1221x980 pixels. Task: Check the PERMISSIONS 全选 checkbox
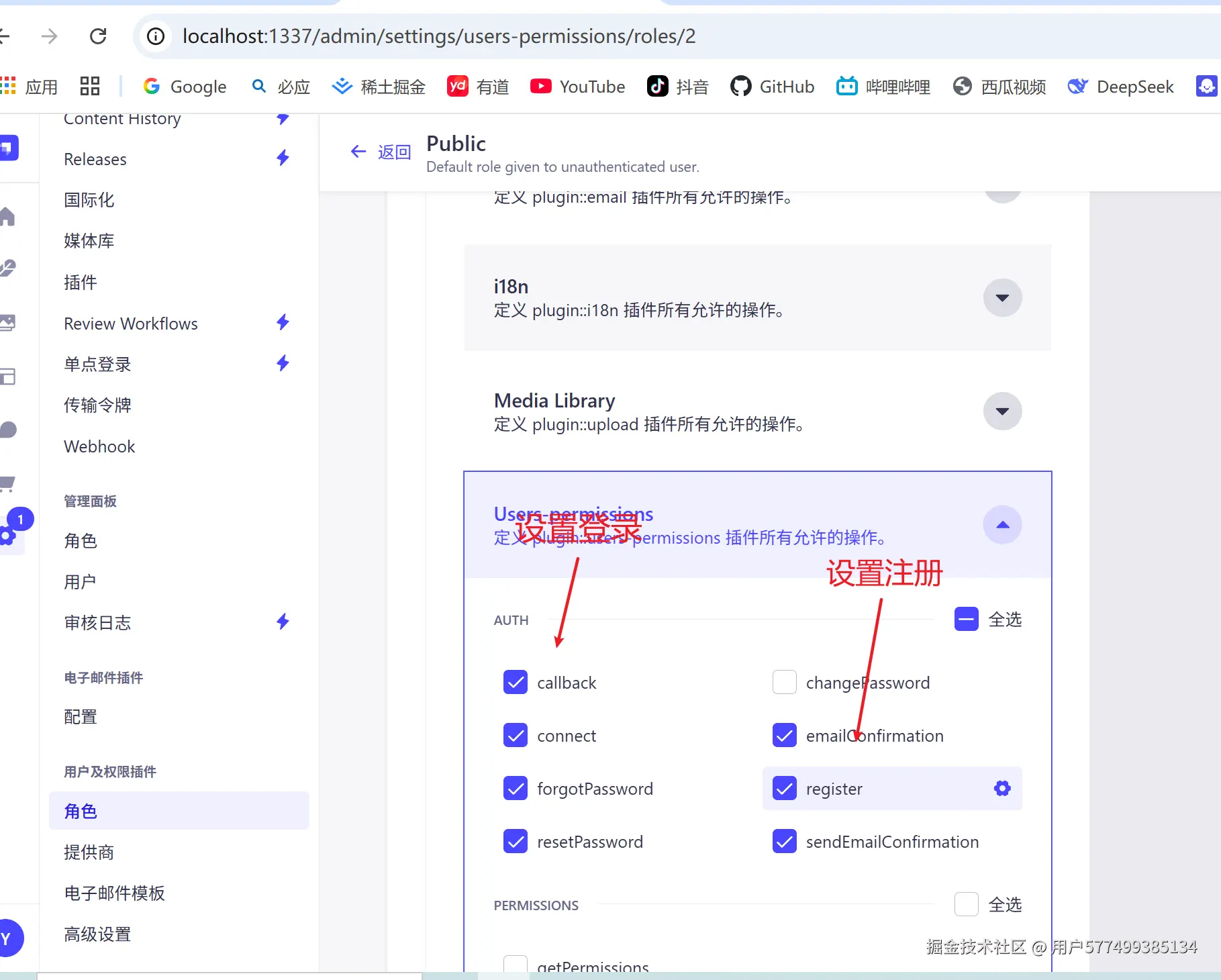click(967, 904)
